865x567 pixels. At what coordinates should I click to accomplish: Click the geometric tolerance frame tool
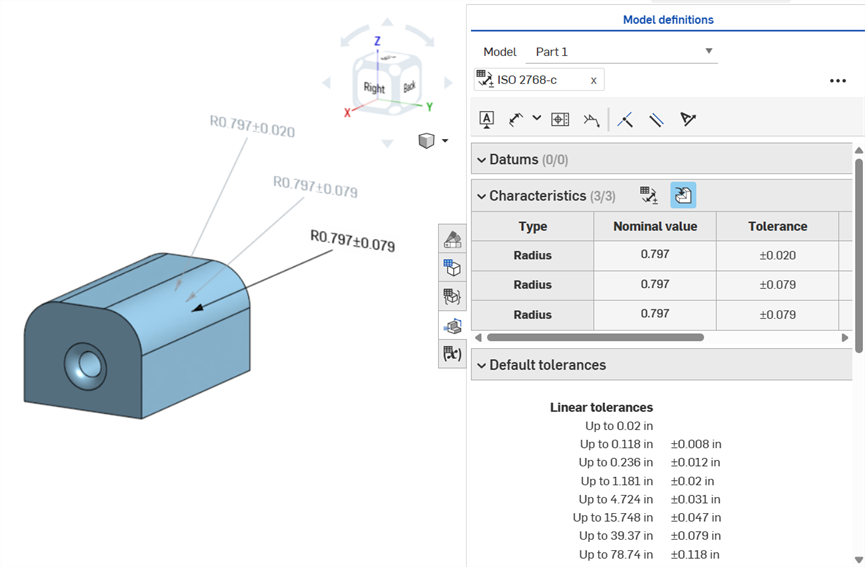click(x=560, y=119)
